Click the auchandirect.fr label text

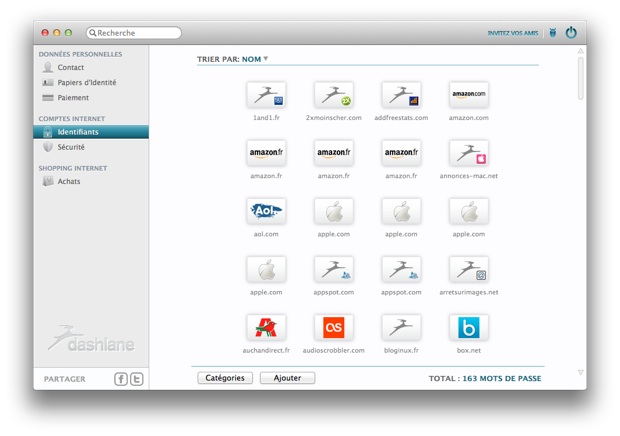(x=266, y=350)
